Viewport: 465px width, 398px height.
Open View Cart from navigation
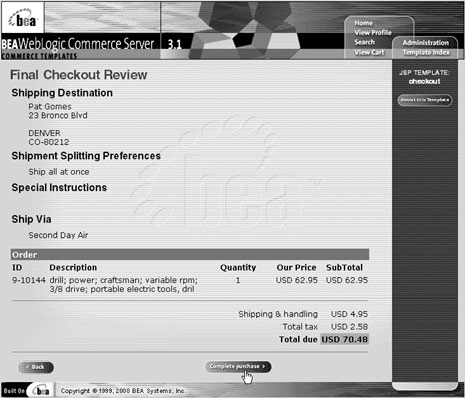[x=369, y=52]
